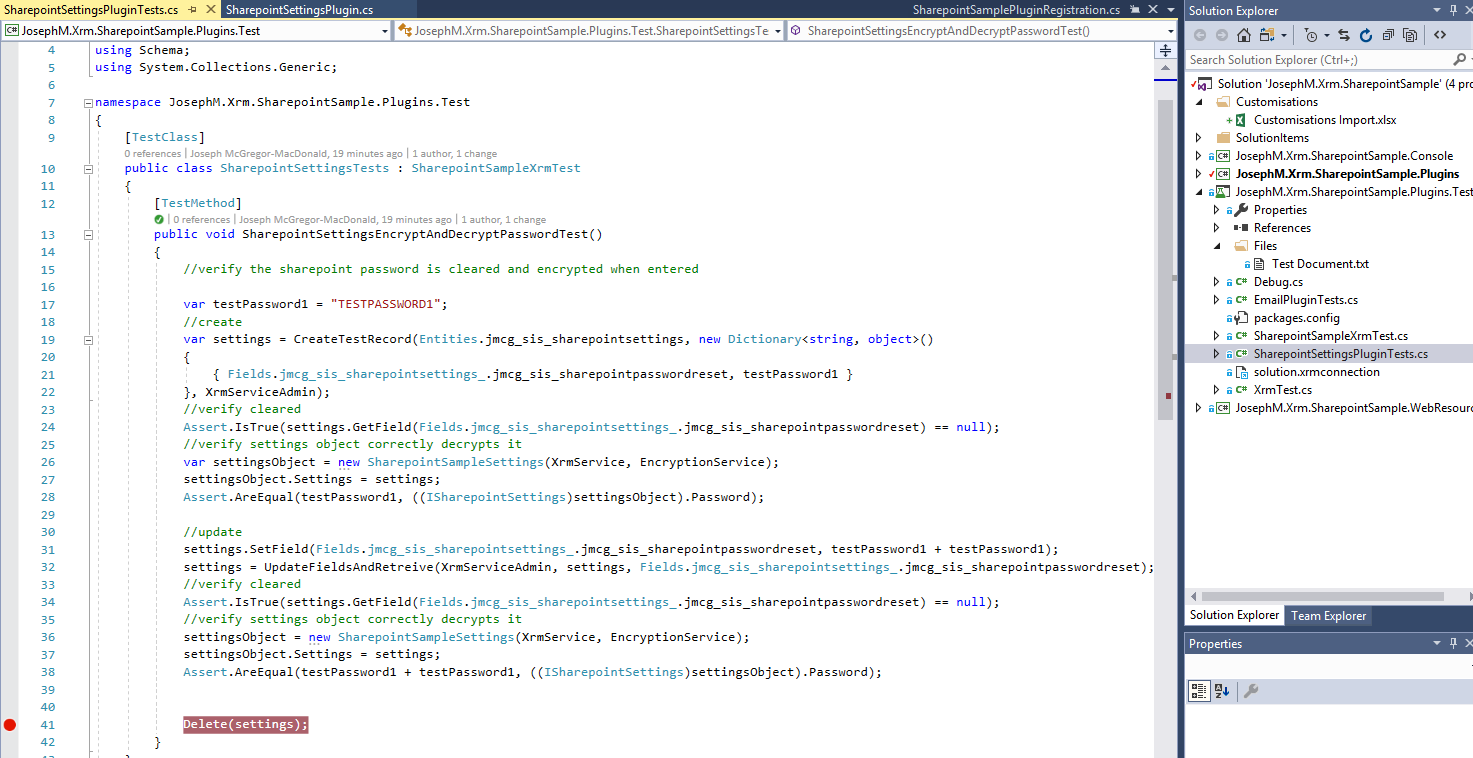This screenshot has height=758, width=1473.
Task: Click Sync with Active Document arrows icon
Action: click(1344, 35)
